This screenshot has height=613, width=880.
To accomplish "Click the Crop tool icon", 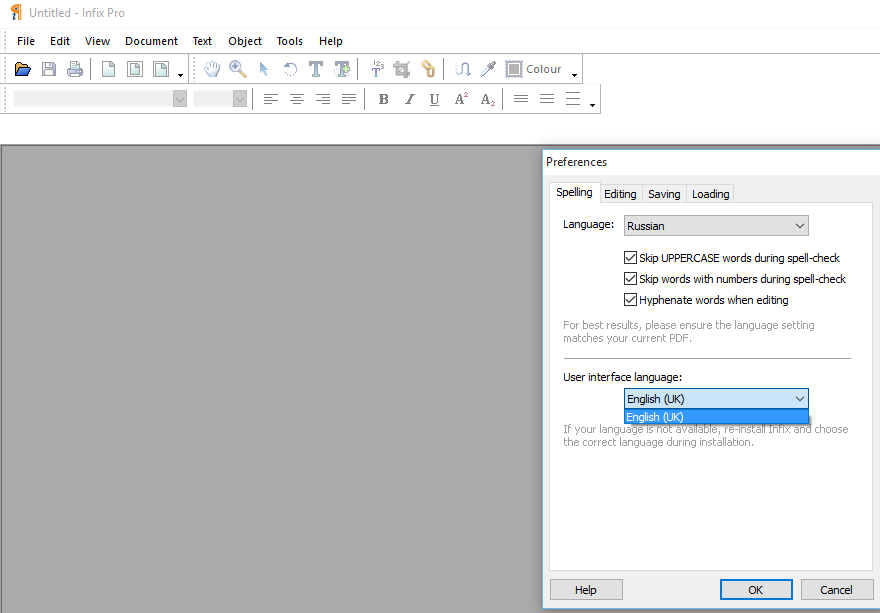I will [402, 69].
